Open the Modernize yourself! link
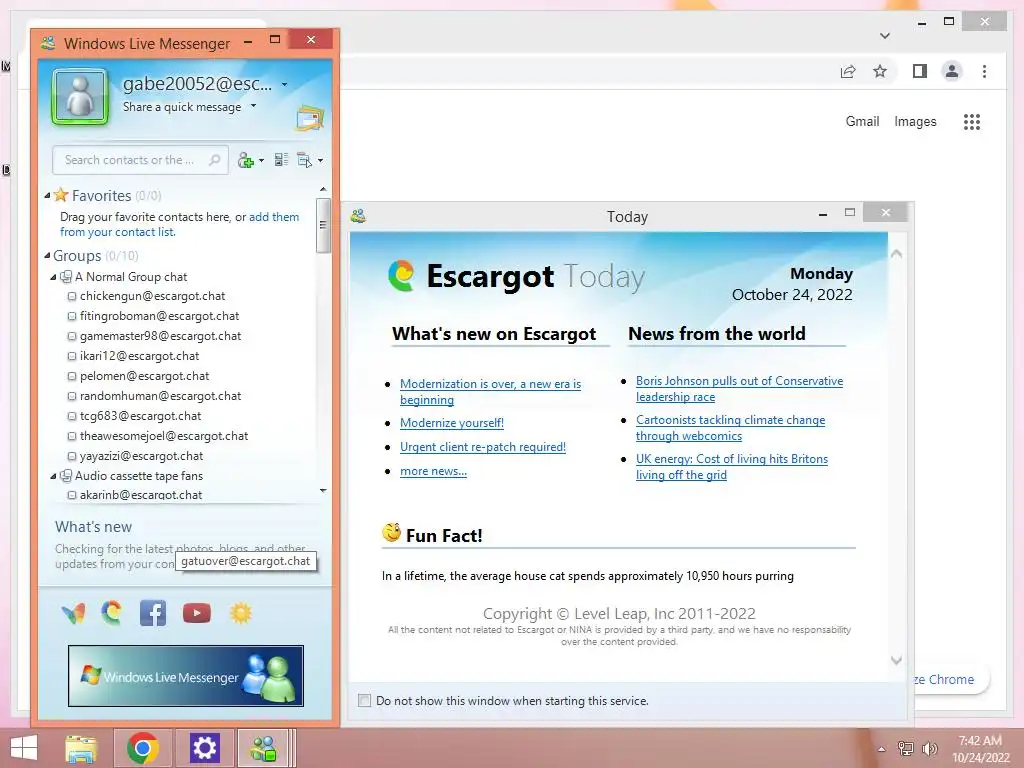This screenshot has height=768, width=1024. 452,423
